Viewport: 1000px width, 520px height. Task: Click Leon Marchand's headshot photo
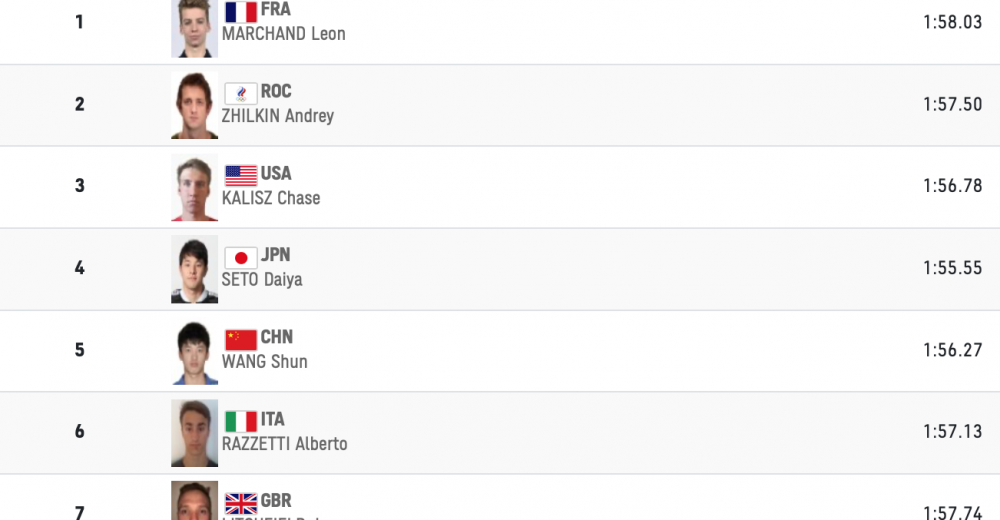tap(194, 26)
